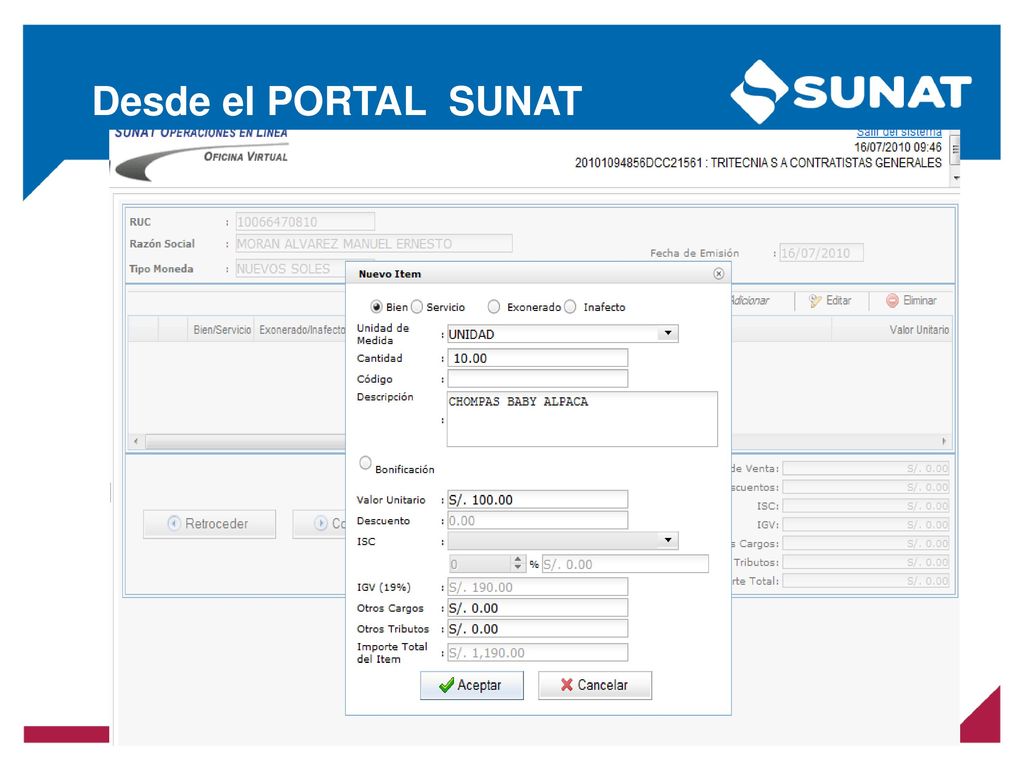
Task: Click the Descuento field
Action: click(537, 520)
